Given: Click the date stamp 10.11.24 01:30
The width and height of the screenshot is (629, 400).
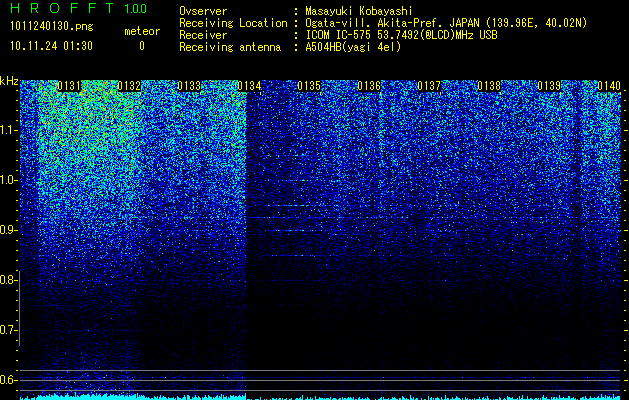Looking at the screenshot, I should [51, 46].
